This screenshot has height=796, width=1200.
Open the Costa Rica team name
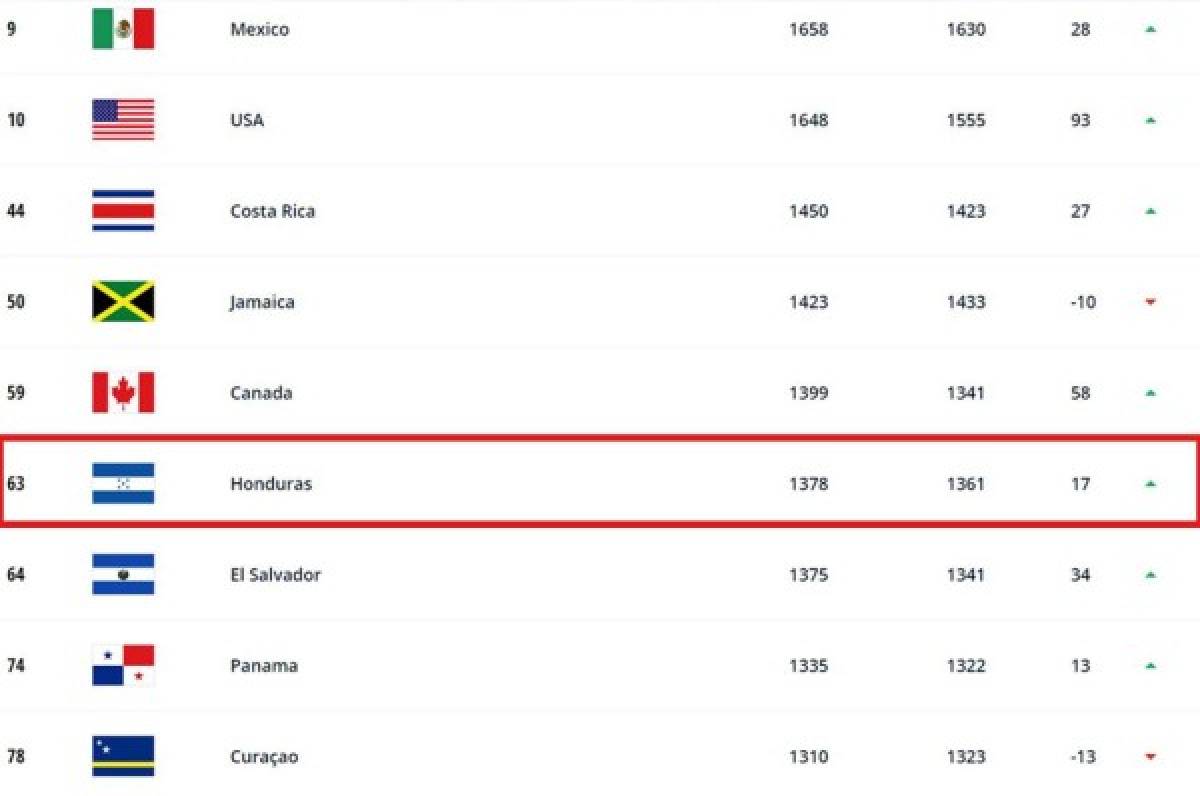coord(272,211)
